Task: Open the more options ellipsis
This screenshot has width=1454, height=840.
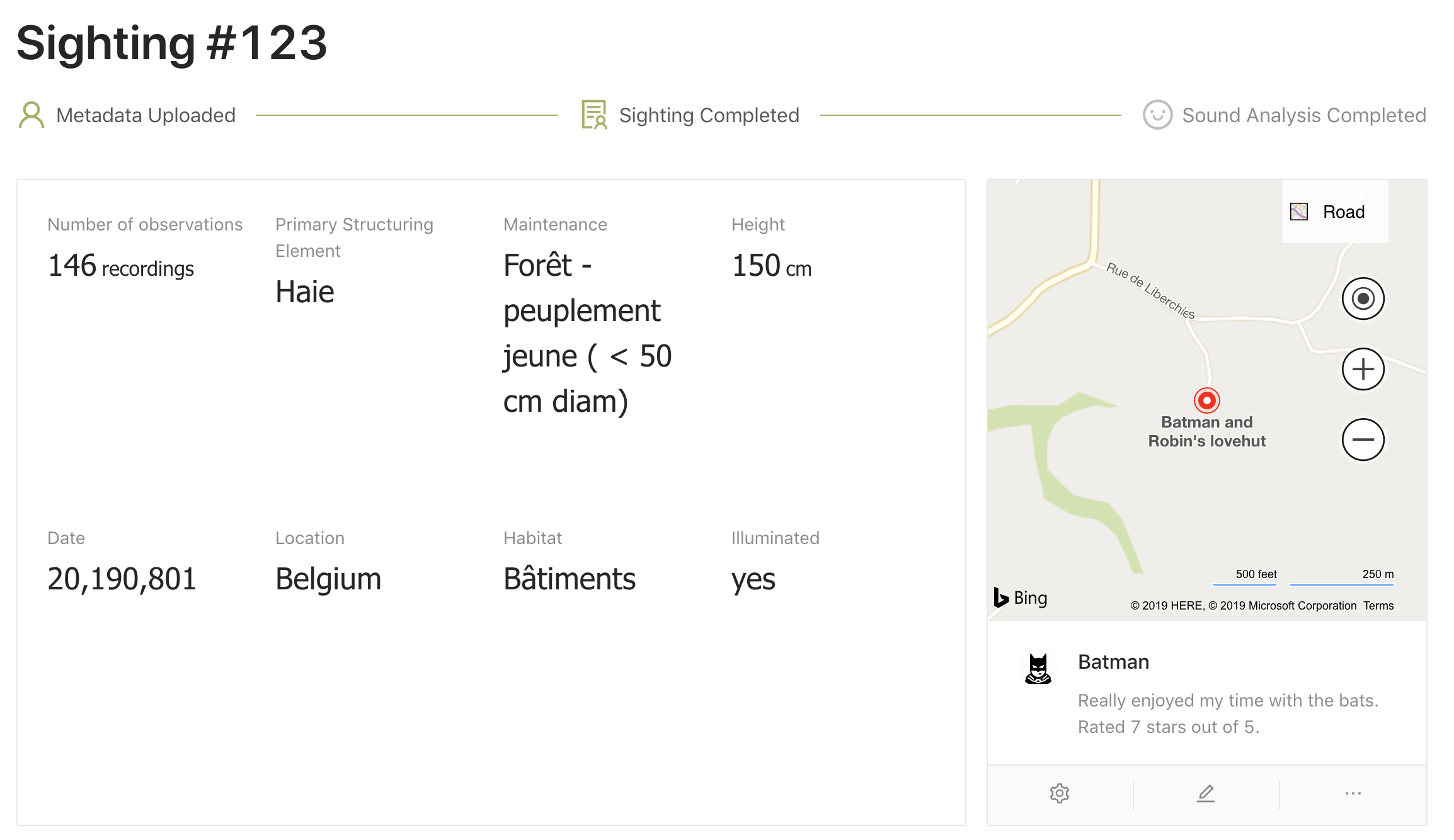Action: [1353, 793]
